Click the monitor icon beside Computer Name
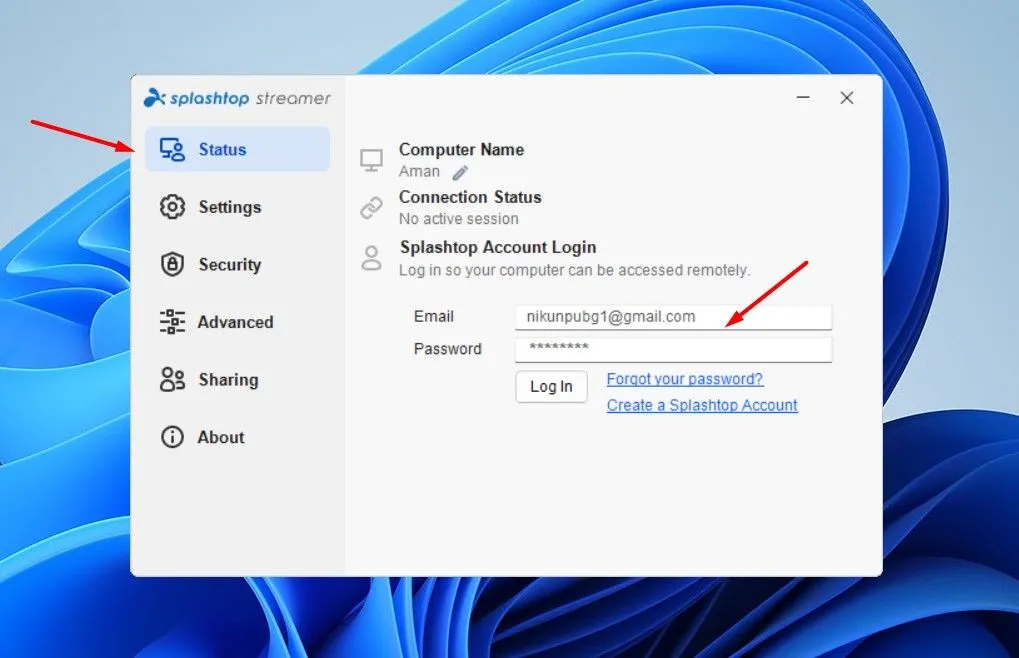The width and height of the screenshot is (1019, 658). coord(372,160)
